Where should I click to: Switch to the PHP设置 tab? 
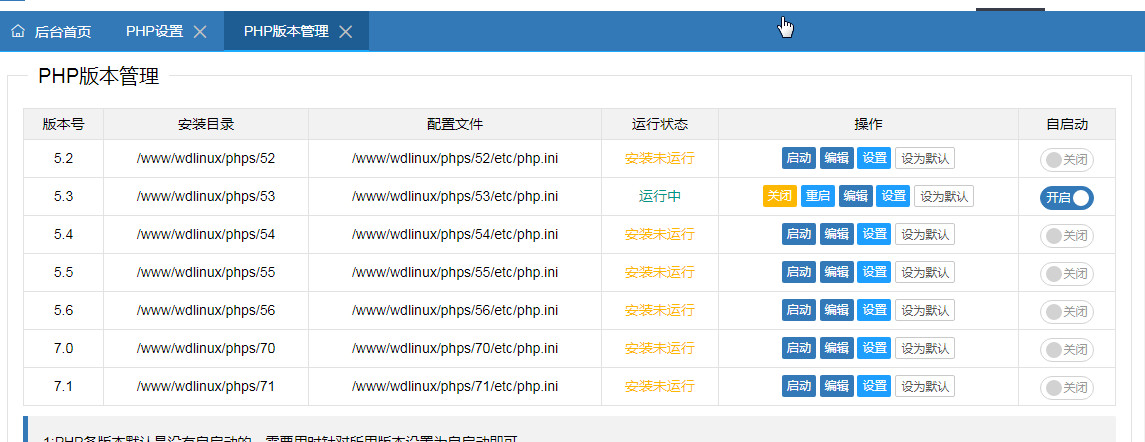pyautogui.click(x=154, y=31)
